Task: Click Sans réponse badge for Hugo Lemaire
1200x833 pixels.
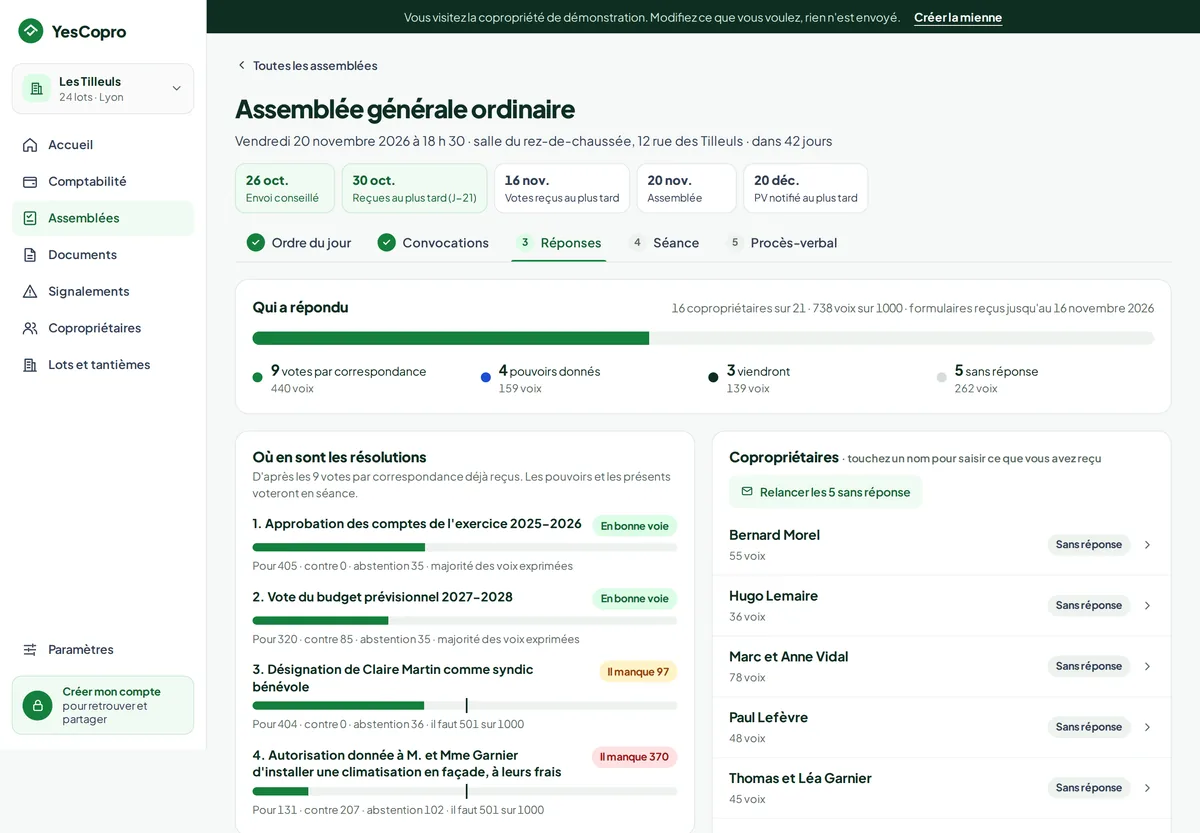Action: coord(1089,606)
